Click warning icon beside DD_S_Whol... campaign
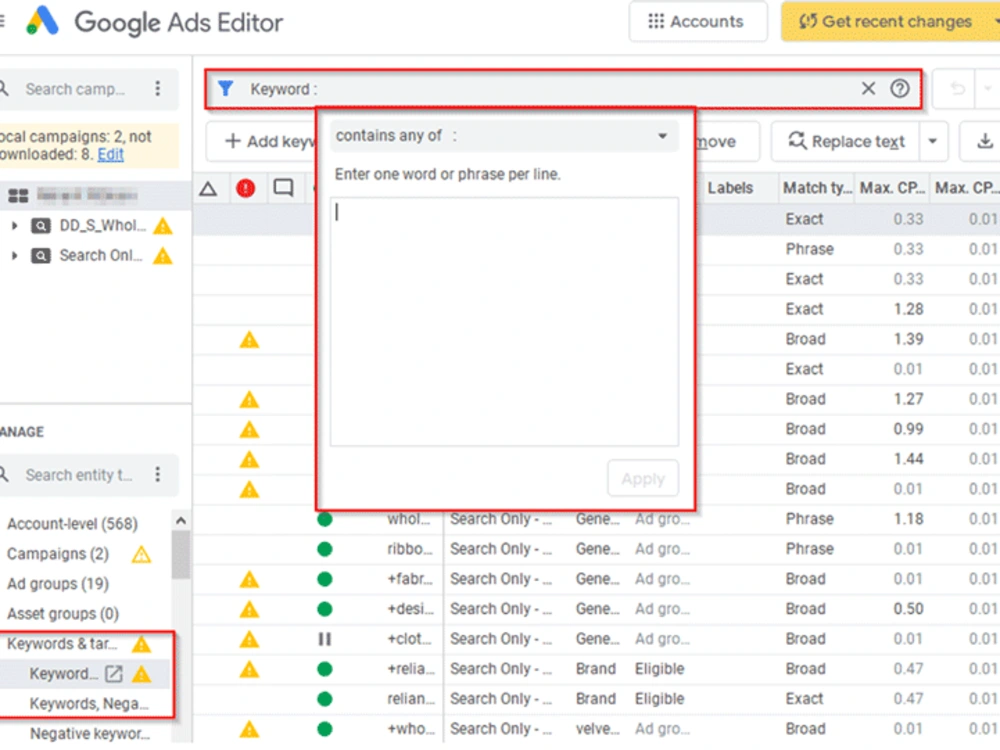This screenshot has height=750, width=1000. [163, 226]
